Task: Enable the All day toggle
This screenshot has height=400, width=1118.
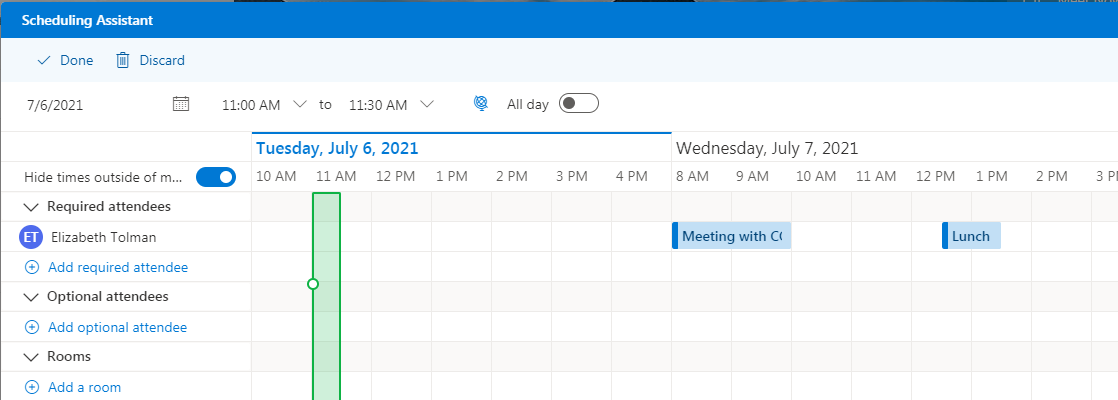Action: [x=578, y=104]
